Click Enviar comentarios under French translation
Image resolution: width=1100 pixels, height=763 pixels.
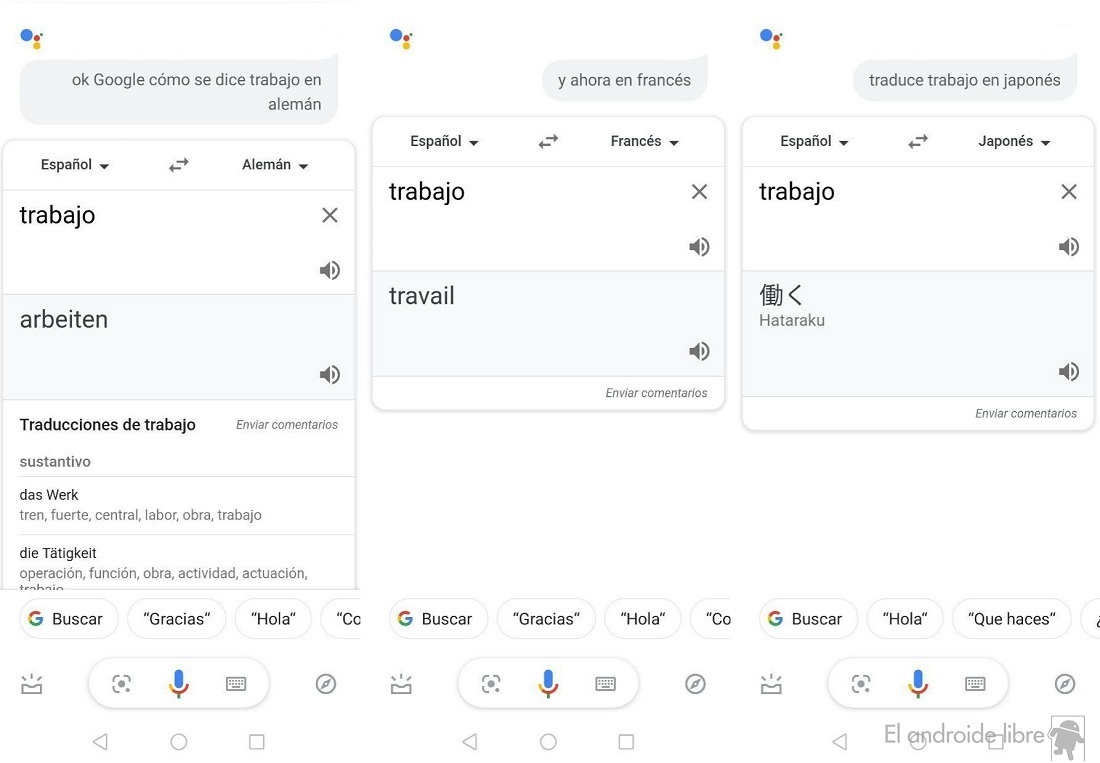[x=656, y=393]
